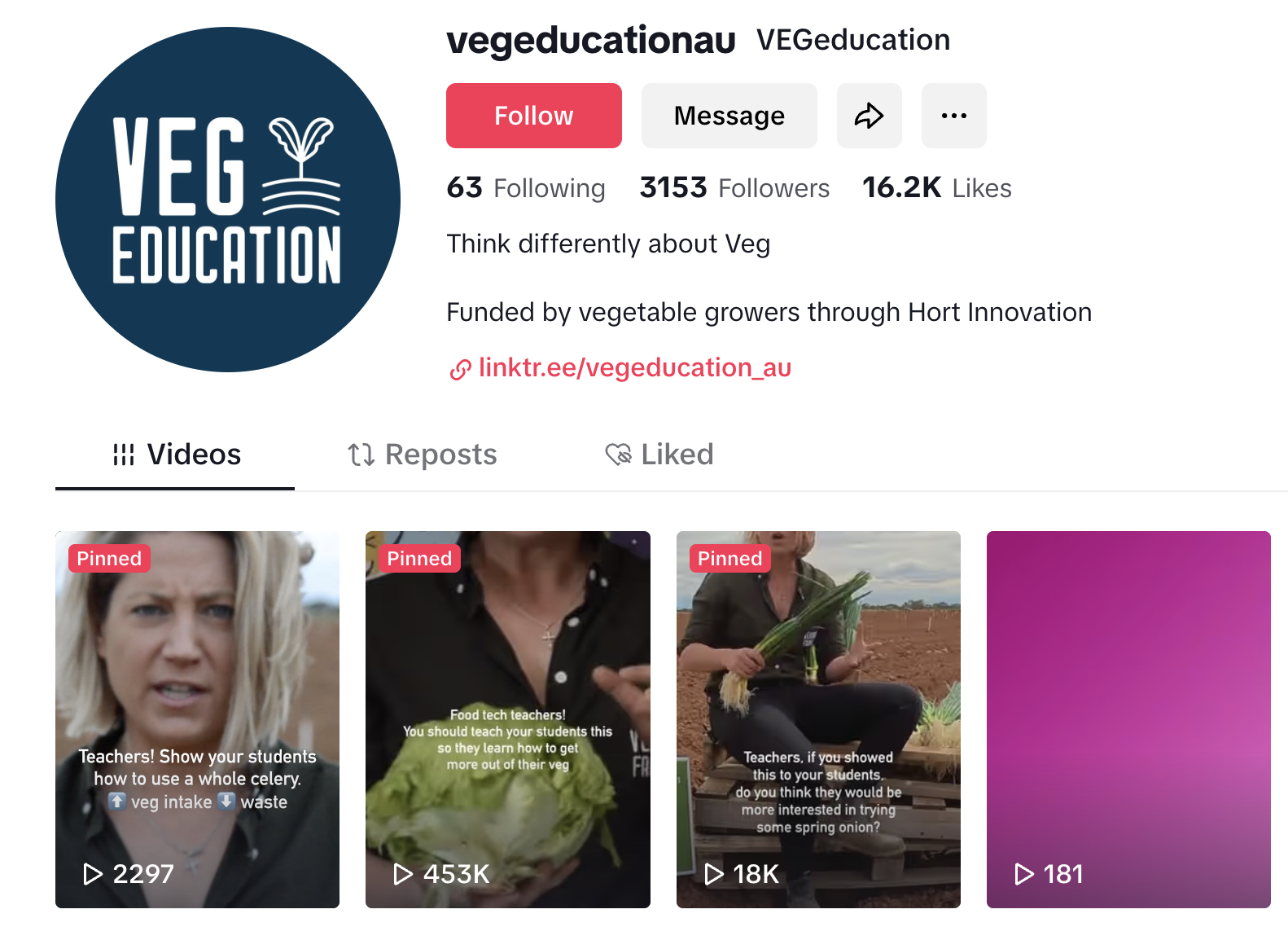The width and height of the screenshot is (1288, 940).
Task: Open the linktr.ee/vegeducation_au link
Action: tap(635, 367)
